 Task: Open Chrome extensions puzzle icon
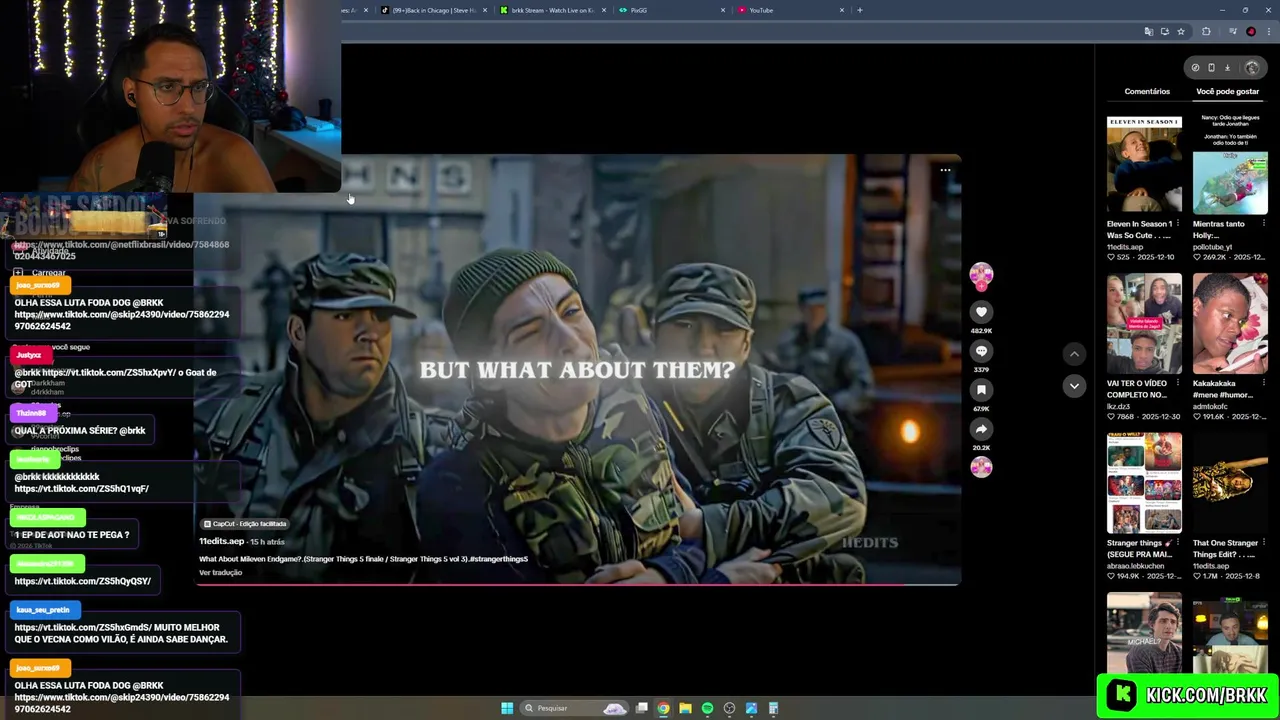point(1206,31)
